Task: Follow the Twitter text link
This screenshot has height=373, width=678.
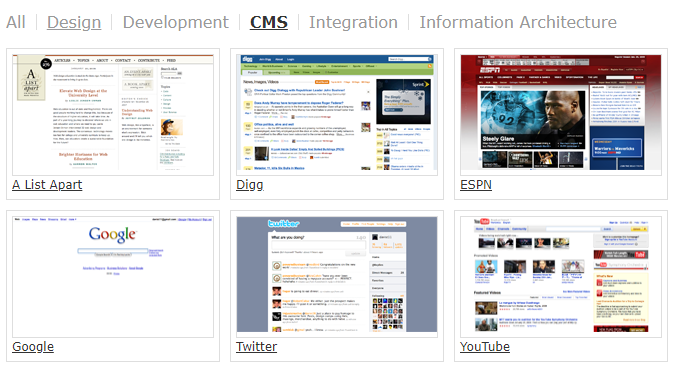Action: click(256, 347)
